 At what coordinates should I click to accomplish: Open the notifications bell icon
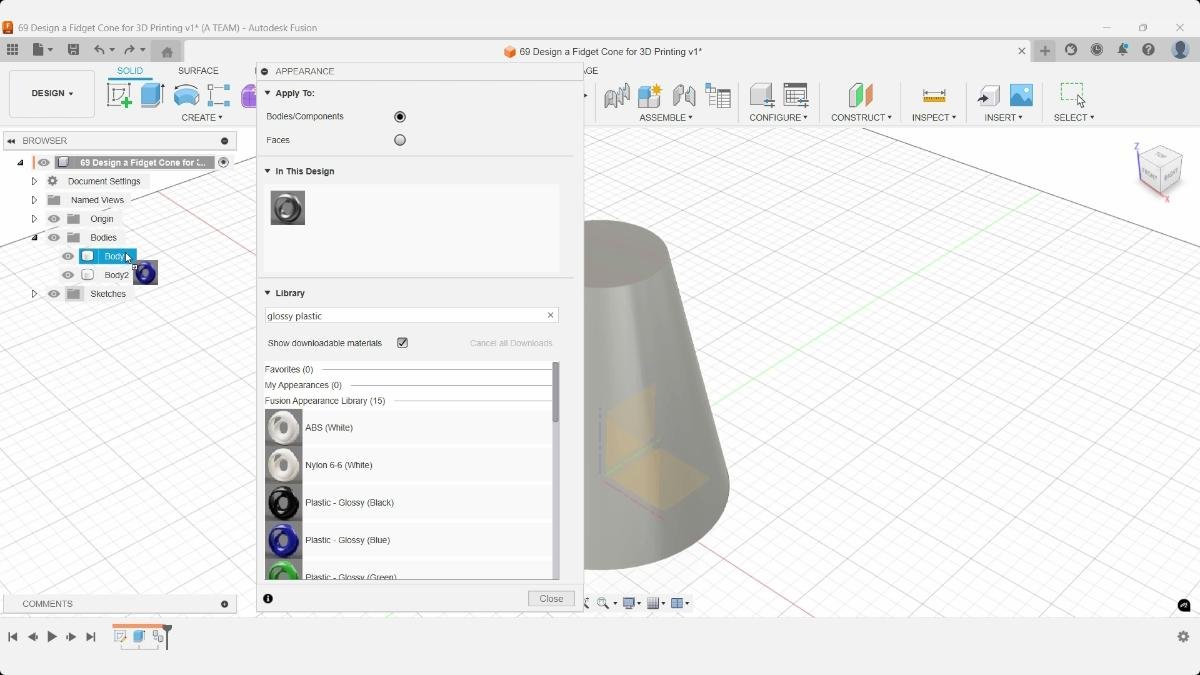tap(1123, 50)
